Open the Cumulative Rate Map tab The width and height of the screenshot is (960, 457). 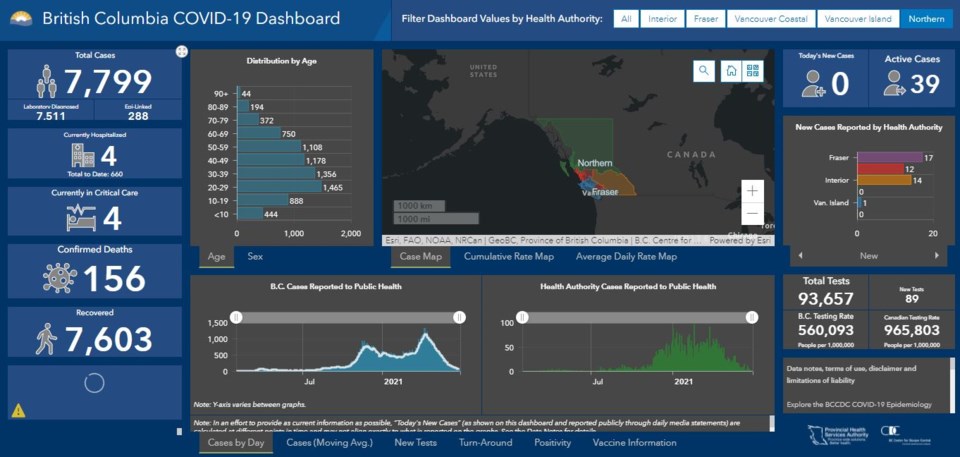pos(509,257)
